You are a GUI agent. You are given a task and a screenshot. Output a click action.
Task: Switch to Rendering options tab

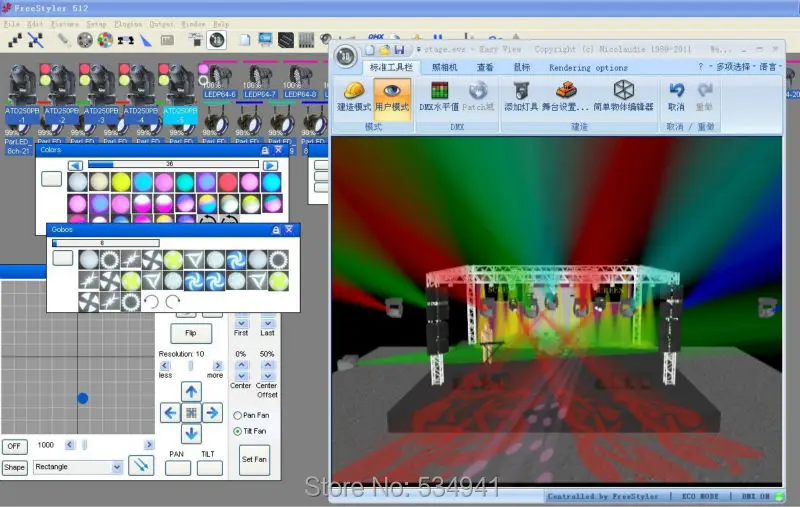coord(588,67)
